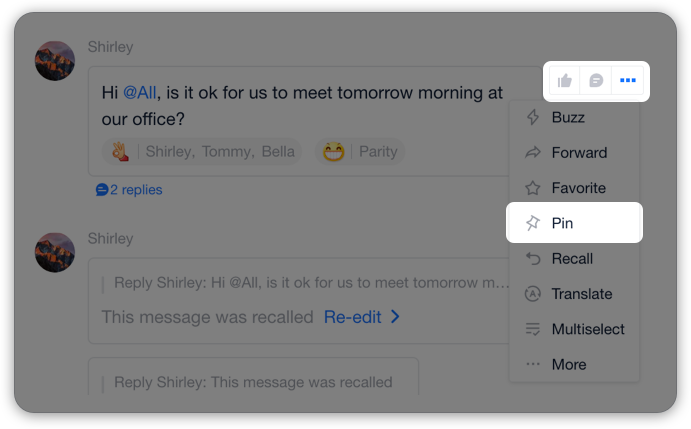Click the Pin pushpin icon
The width and height of the screenshot is (691, 429).
coord(533,223)
